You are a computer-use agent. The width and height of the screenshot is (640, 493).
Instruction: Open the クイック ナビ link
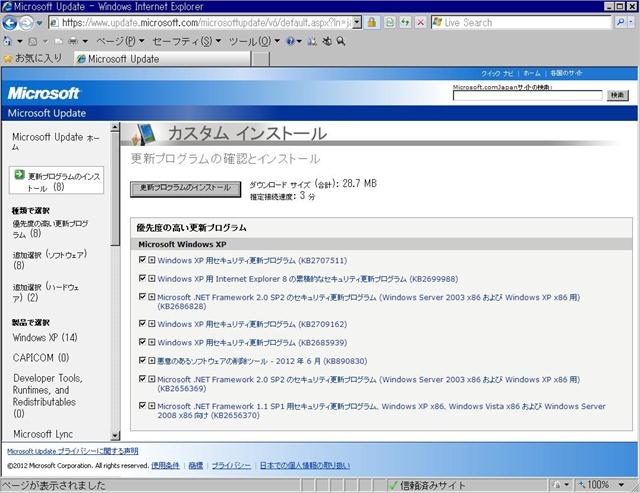497,73
